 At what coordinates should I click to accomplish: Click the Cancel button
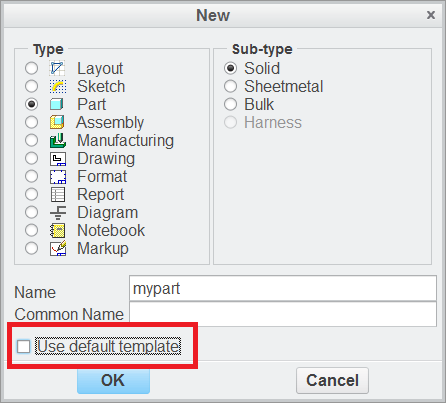(x=332, y=380)
